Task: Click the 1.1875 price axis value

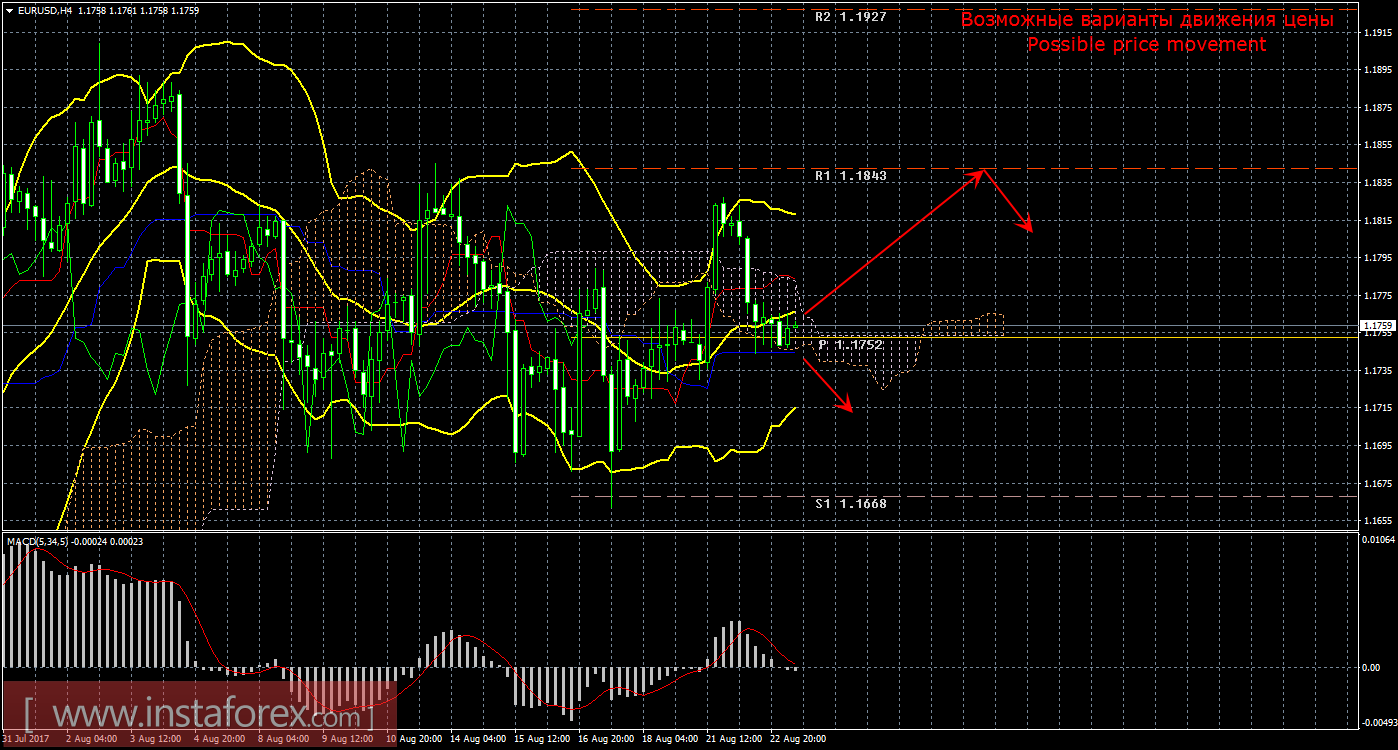Action: [x=1378, y=108]
